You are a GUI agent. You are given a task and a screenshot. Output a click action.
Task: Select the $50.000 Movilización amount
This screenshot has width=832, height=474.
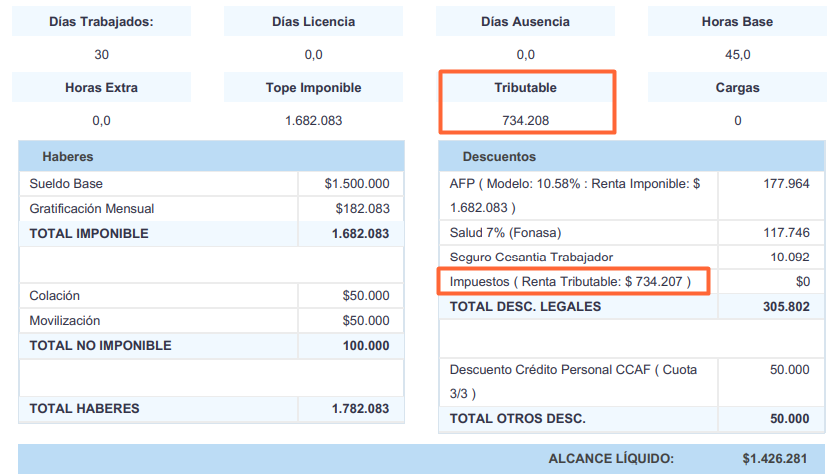(x=366, y=321)
